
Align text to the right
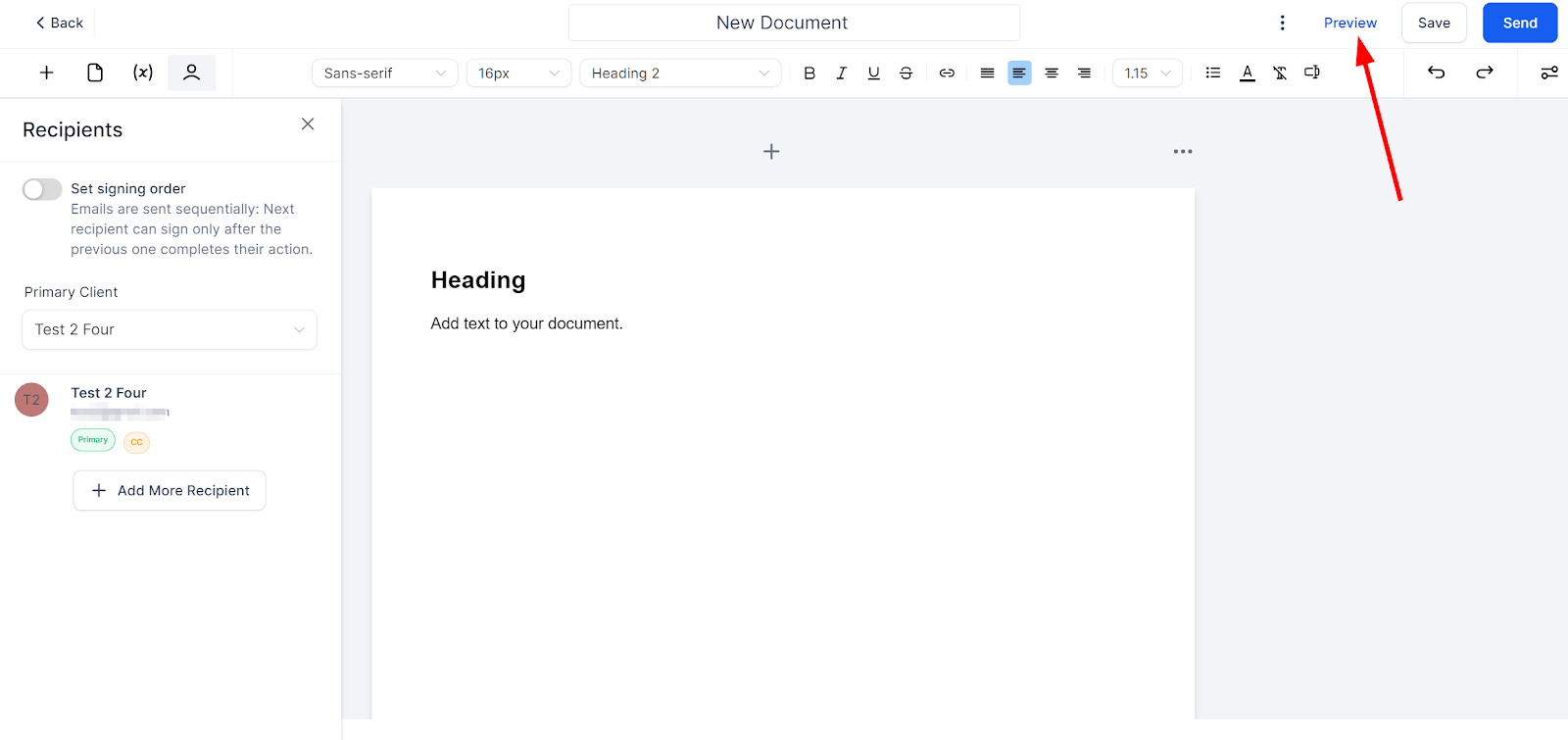(1084, 74)
